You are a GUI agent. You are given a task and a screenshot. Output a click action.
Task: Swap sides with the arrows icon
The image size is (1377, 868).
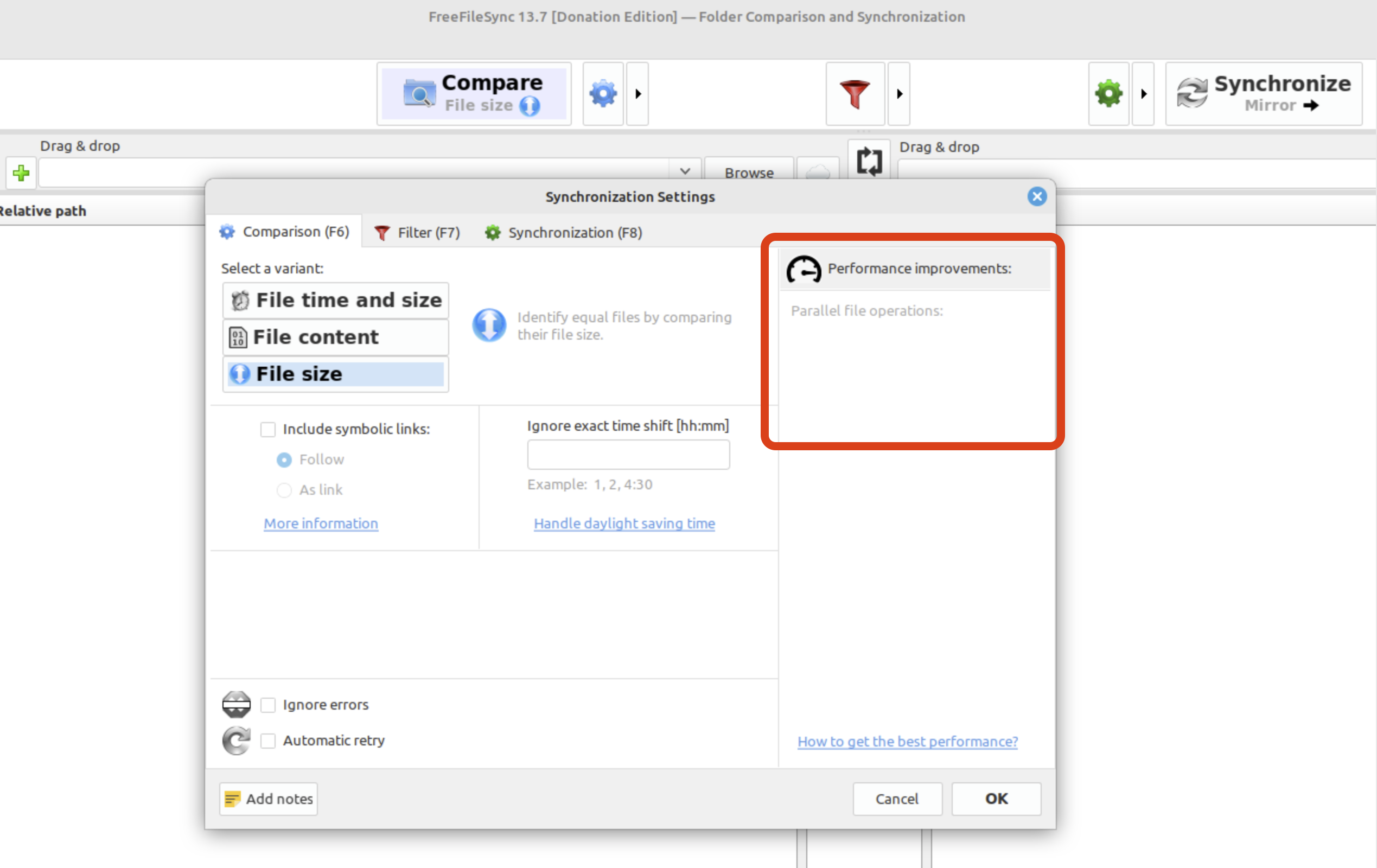(x=869, y=161)
